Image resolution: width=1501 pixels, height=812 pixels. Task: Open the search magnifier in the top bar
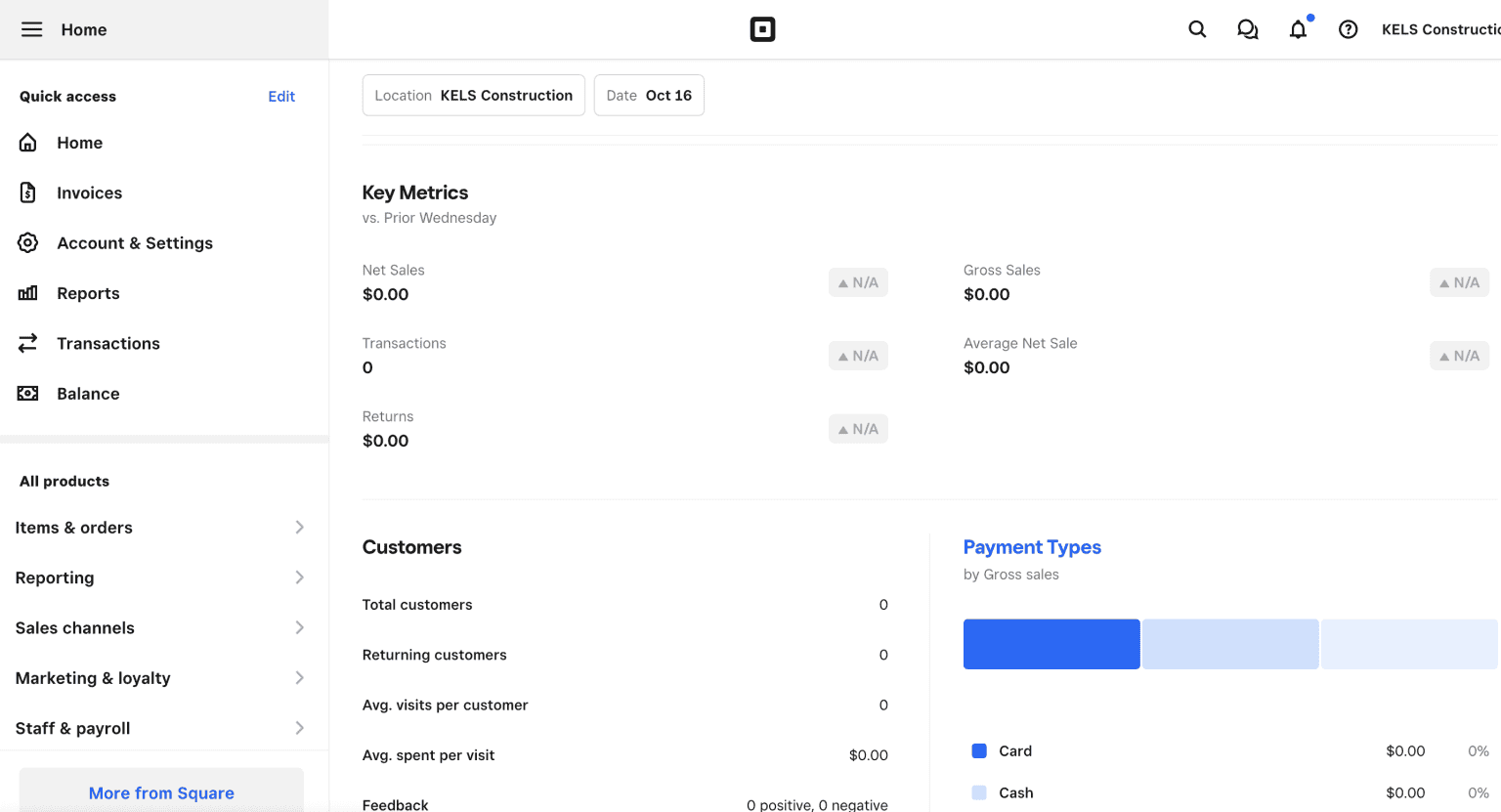[1197, 29]
